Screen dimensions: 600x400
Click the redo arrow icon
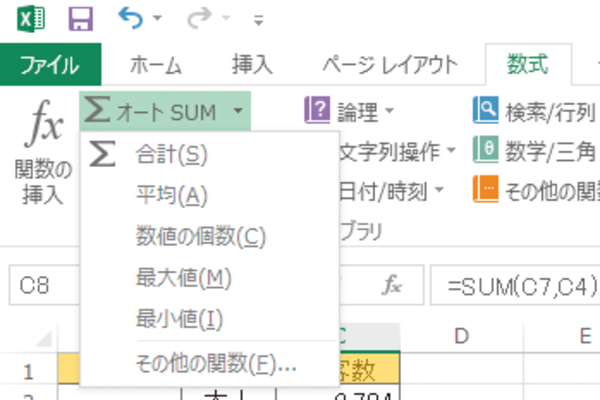click(199, 18)
